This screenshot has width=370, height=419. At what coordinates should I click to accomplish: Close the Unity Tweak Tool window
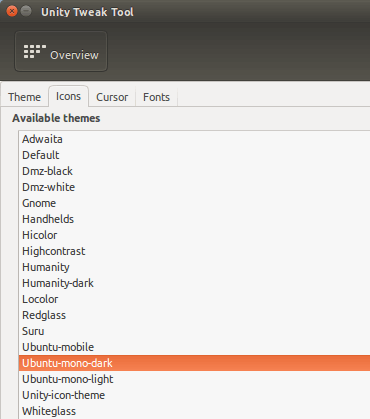pyautogui.click(x=12, y=11)
